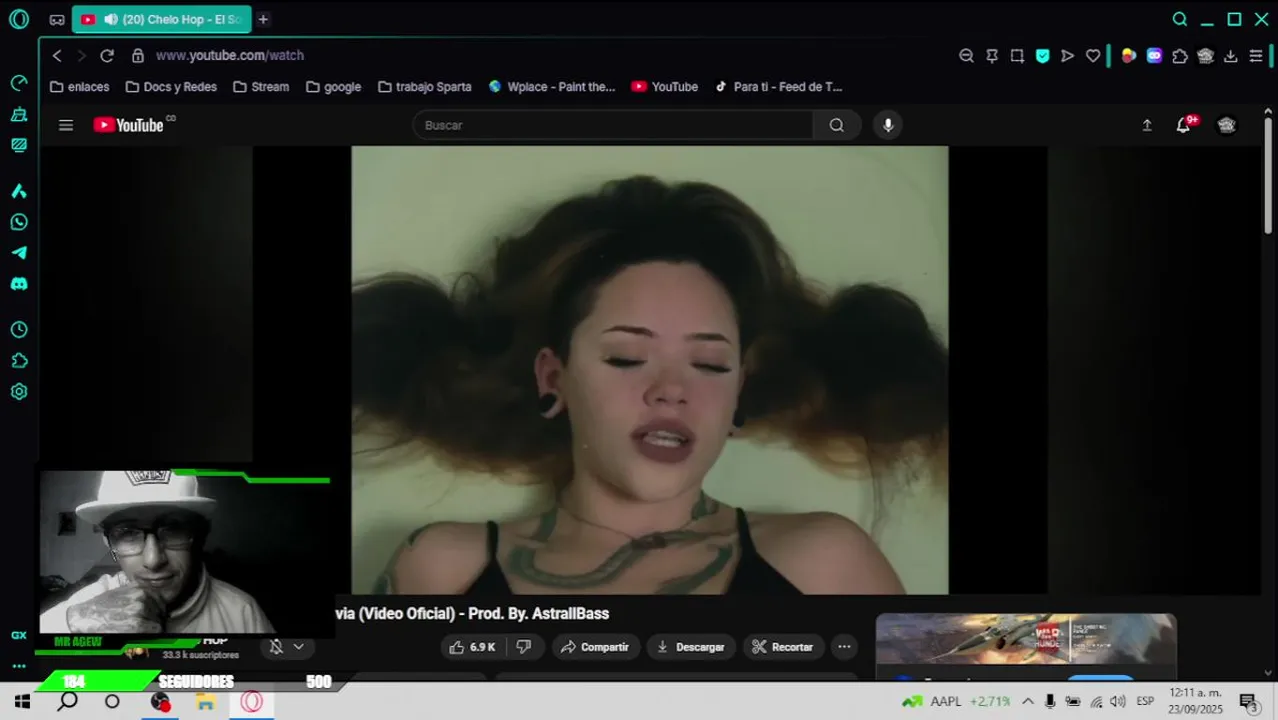Add page to bookmarks with heart
This screenshot has width=1278, height=720.
[x=1093, y=56]
